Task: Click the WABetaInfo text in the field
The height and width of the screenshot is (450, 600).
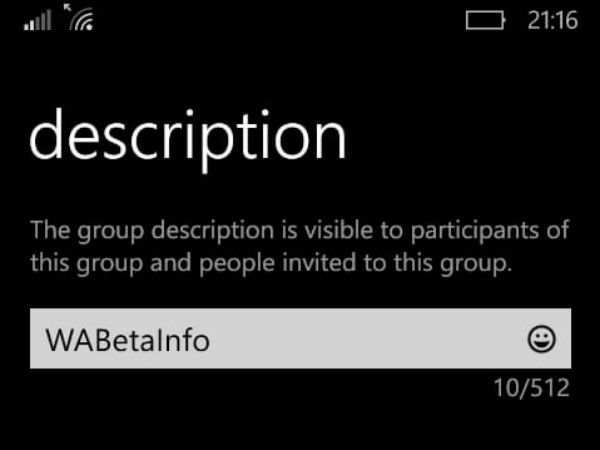Action: point(128,340)
